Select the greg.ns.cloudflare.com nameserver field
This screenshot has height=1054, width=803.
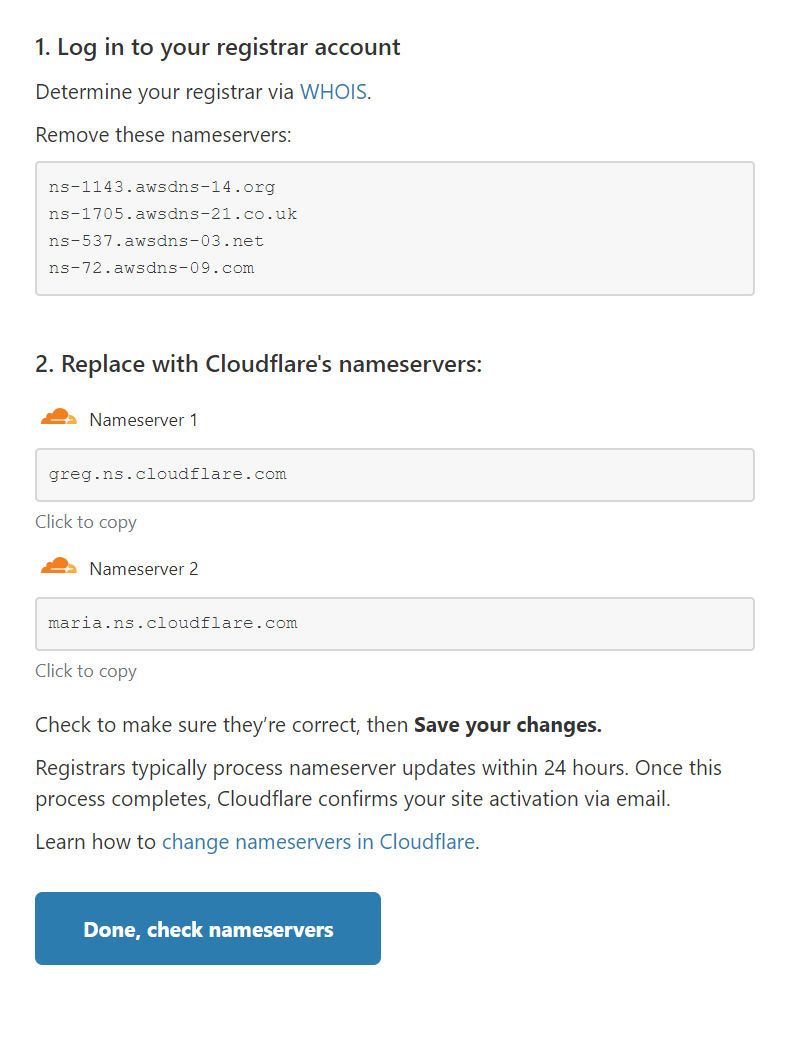click(x=394, y=475)
